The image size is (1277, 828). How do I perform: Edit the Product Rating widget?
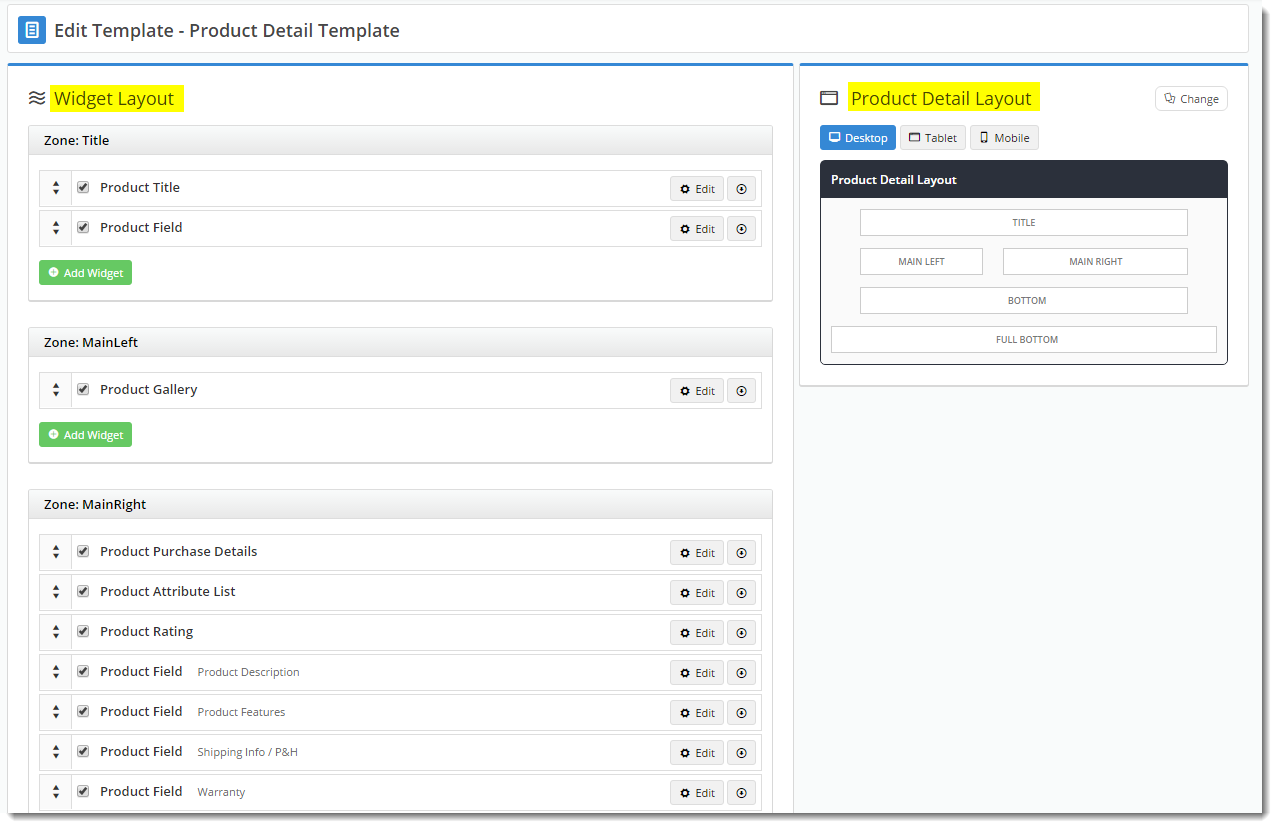(697, 633)
